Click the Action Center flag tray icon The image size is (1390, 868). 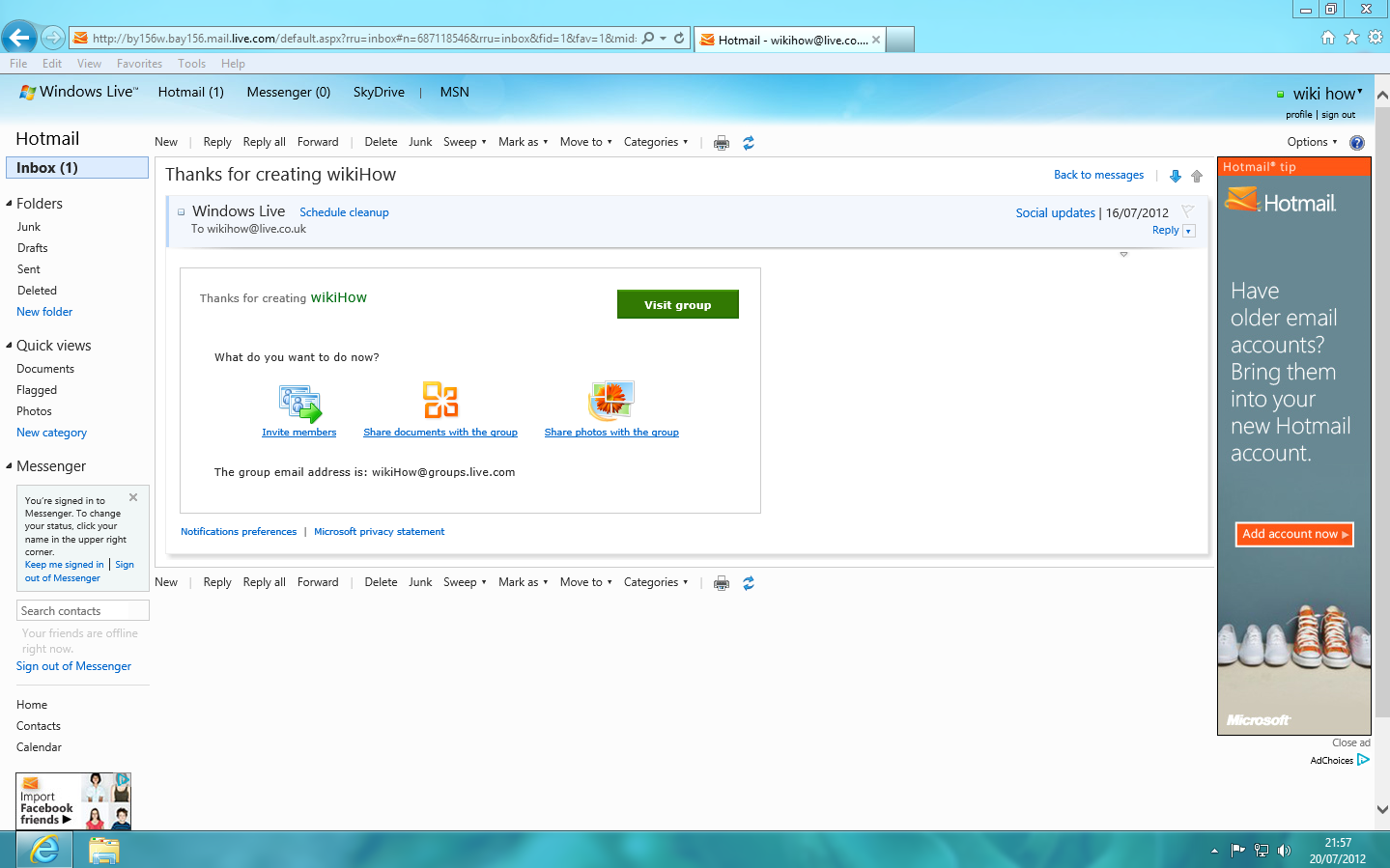(x=1237, y=851)
